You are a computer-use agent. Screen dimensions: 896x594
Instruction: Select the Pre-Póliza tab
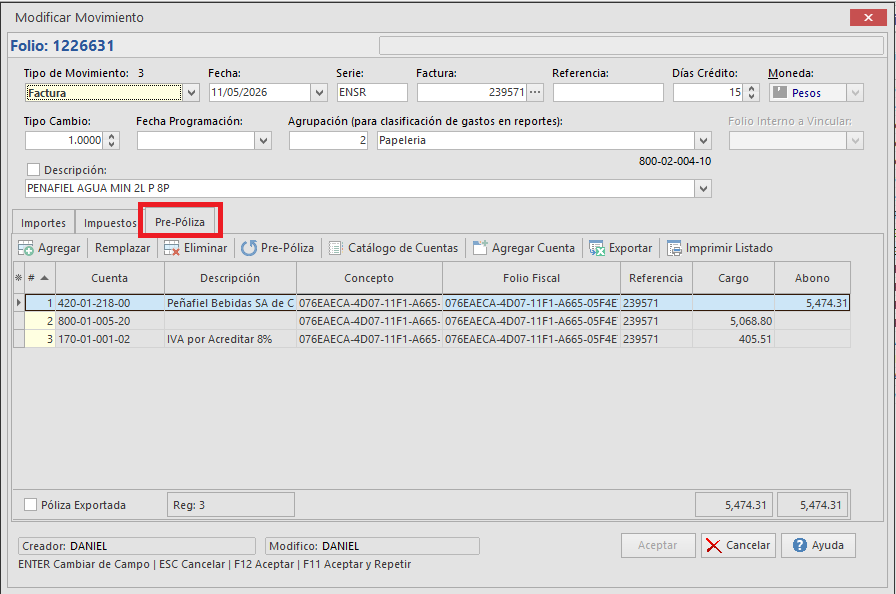[x=180, y=222]
